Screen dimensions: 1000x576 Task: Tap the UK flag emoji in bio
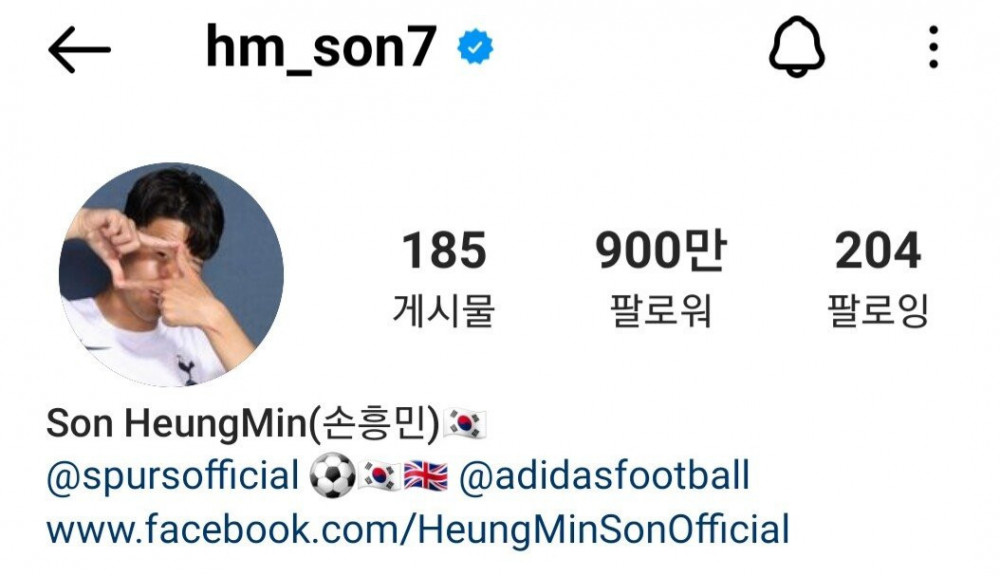point(426,476)
